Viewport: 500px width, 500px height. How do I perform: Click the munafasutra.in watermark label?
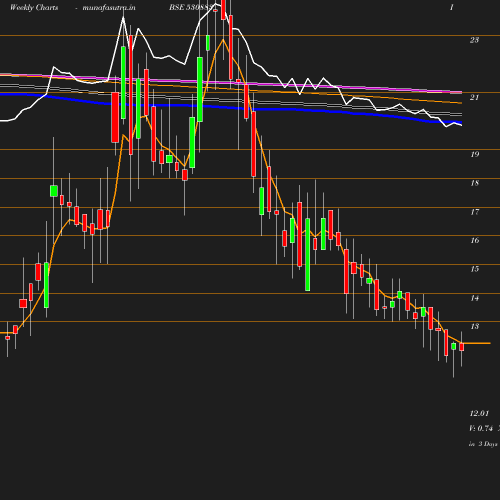(x=109, y=7)
